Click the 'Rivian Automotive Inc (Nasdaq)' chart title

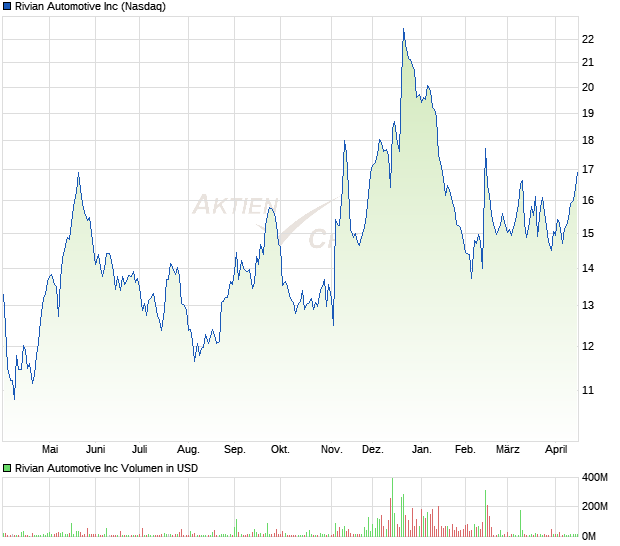91,6
